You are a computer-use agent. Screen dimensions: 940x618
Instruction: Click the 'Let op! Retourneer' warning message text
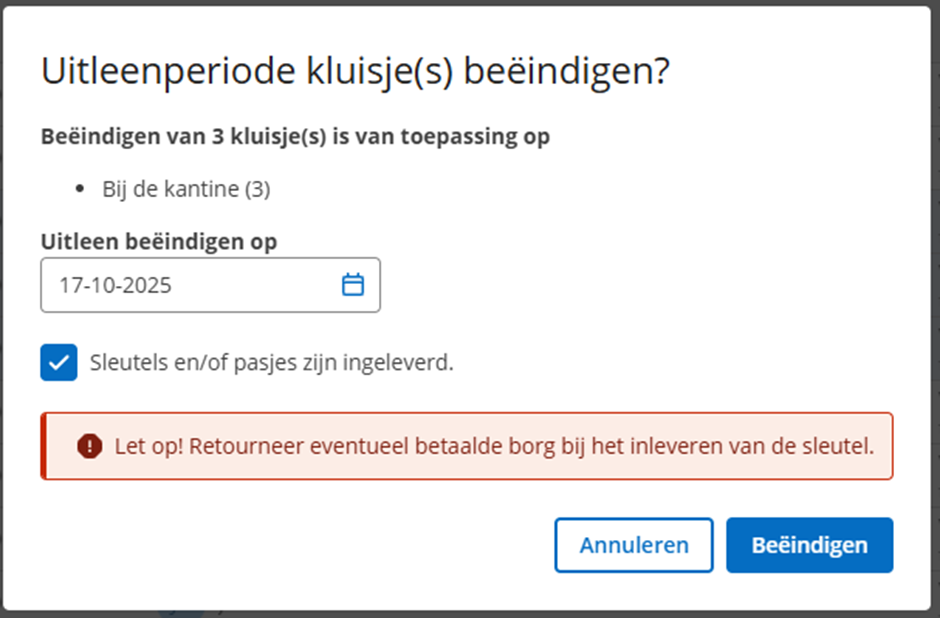494,446
